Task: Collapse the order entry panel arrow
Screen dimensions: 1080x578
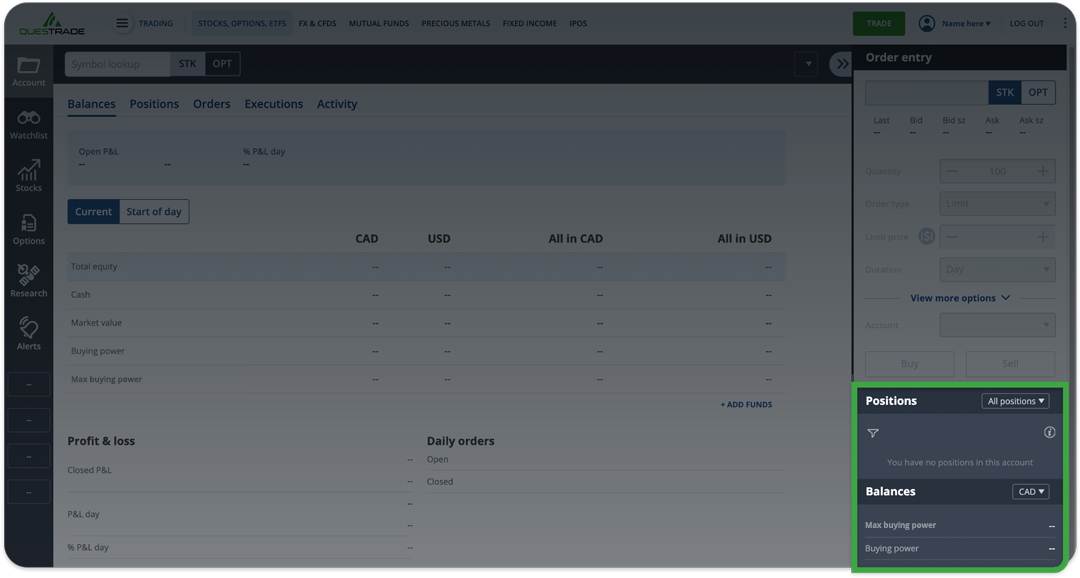Action: 841,64
